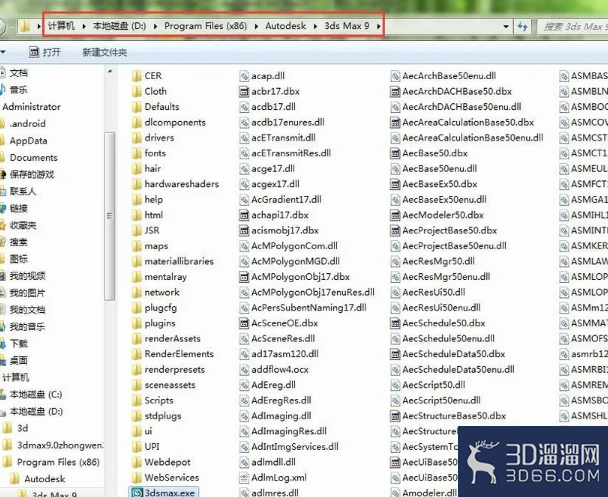Open the mentalray folder icon

click(x=136, y=277)
